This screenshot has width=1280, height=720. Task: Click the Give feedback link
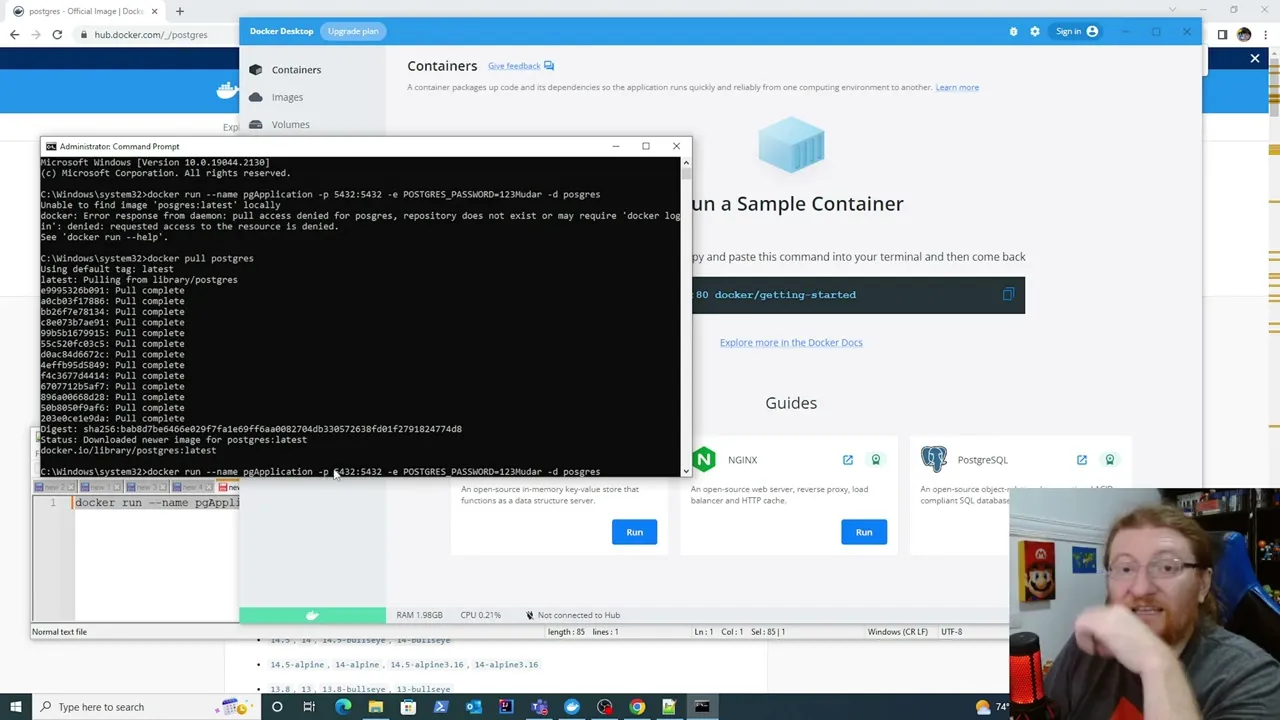[521, 66]
